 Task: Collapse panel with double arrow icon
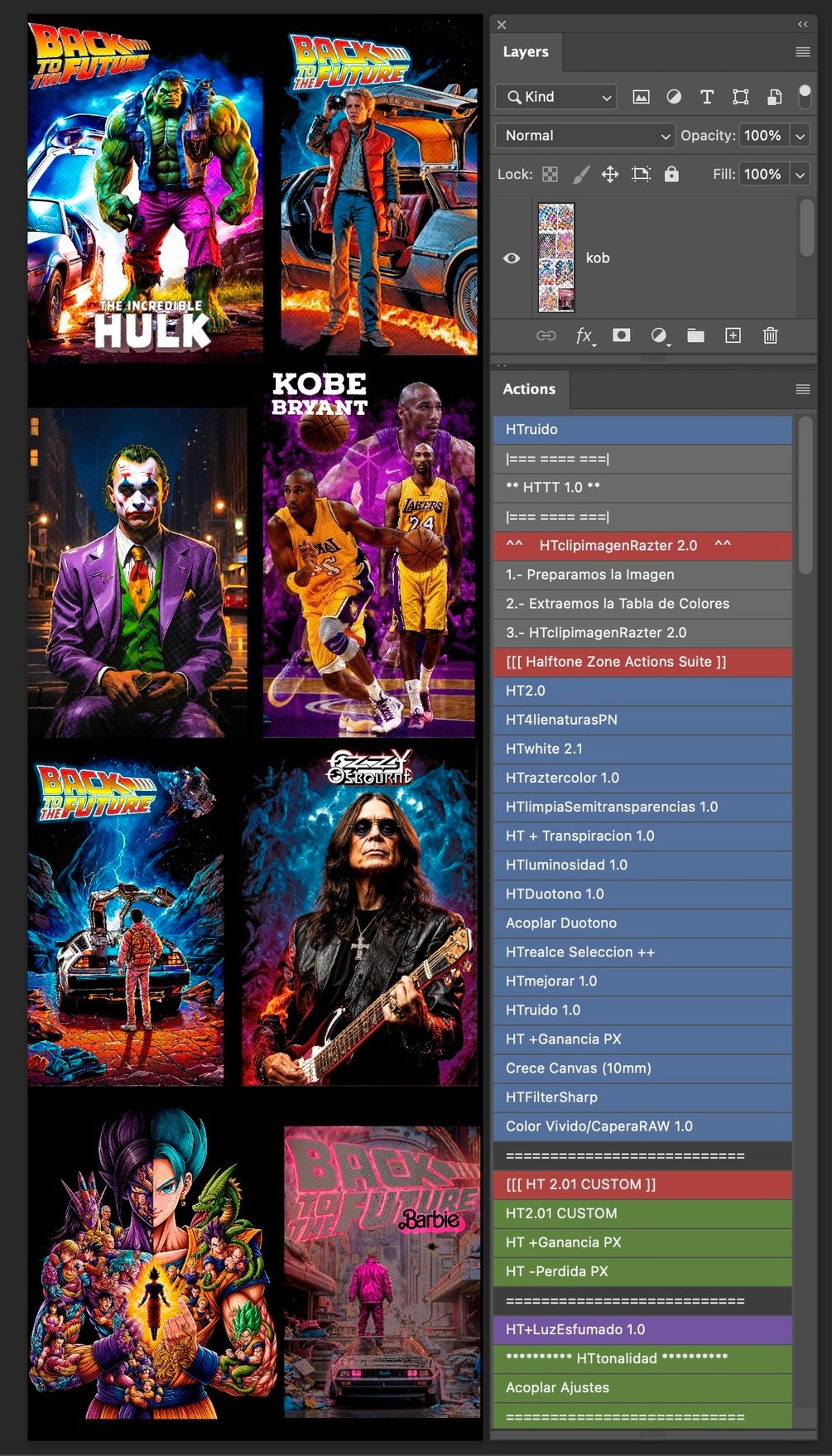pyautogui.click(x=802, y=25)
